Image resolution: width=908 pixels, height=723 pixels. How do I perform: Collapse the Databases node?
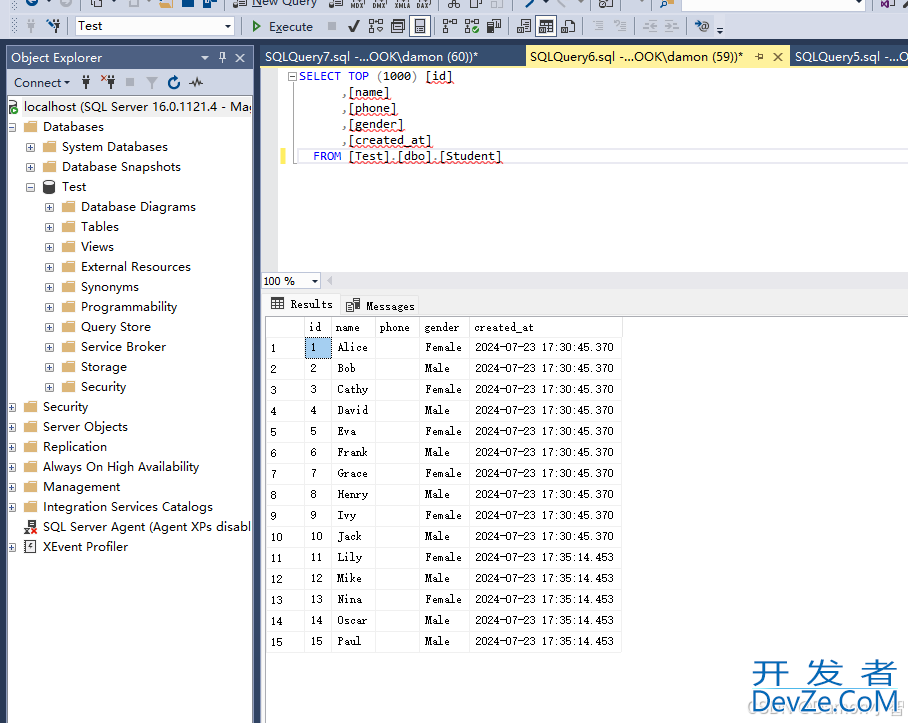click(12, 127)
